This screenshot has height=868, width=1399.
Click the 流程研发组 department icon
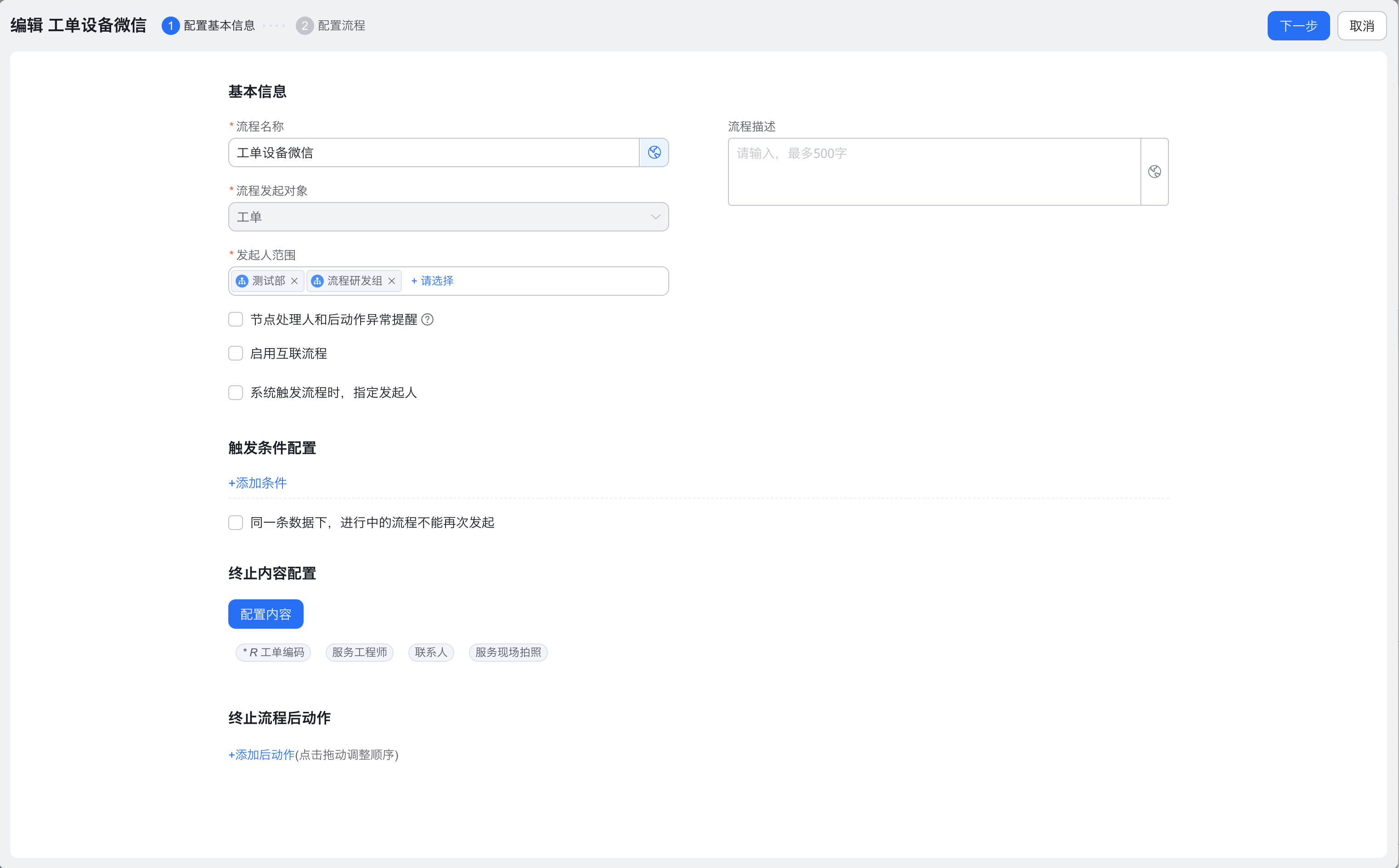(317, 281)
